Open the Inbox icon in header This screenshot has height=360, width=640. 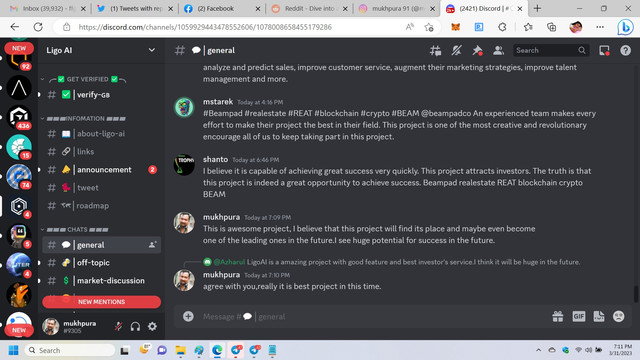(604, 51)
